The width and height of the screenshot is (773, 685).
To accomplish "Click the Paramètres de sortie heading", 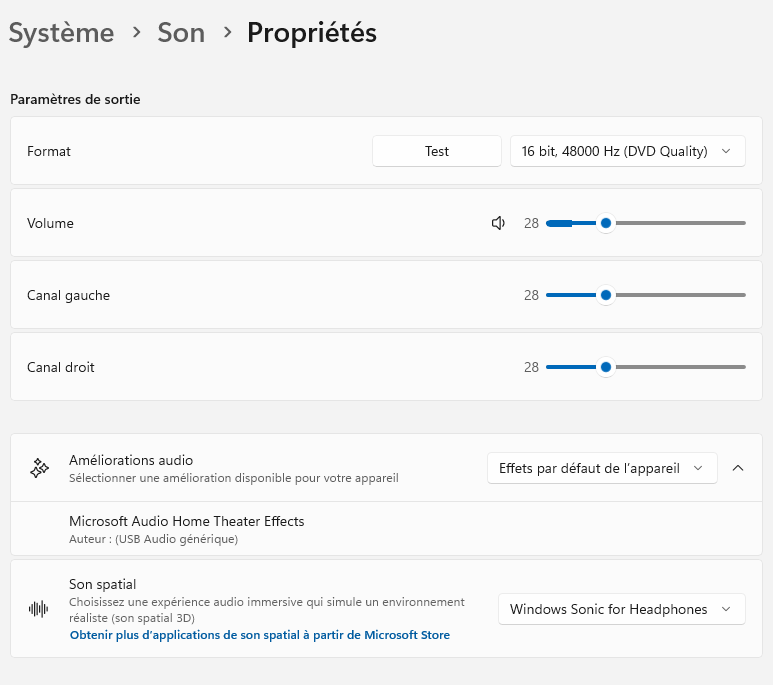I will tap(75, 99).
